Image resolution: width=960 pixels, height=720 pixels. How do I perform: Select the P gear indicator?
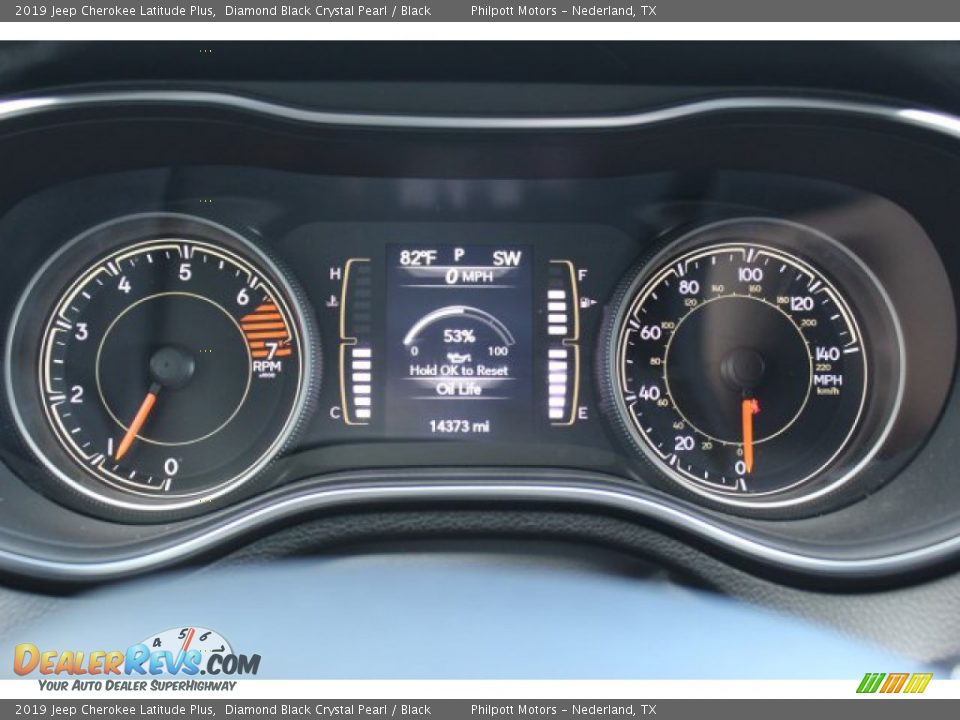tap(459, 255)
